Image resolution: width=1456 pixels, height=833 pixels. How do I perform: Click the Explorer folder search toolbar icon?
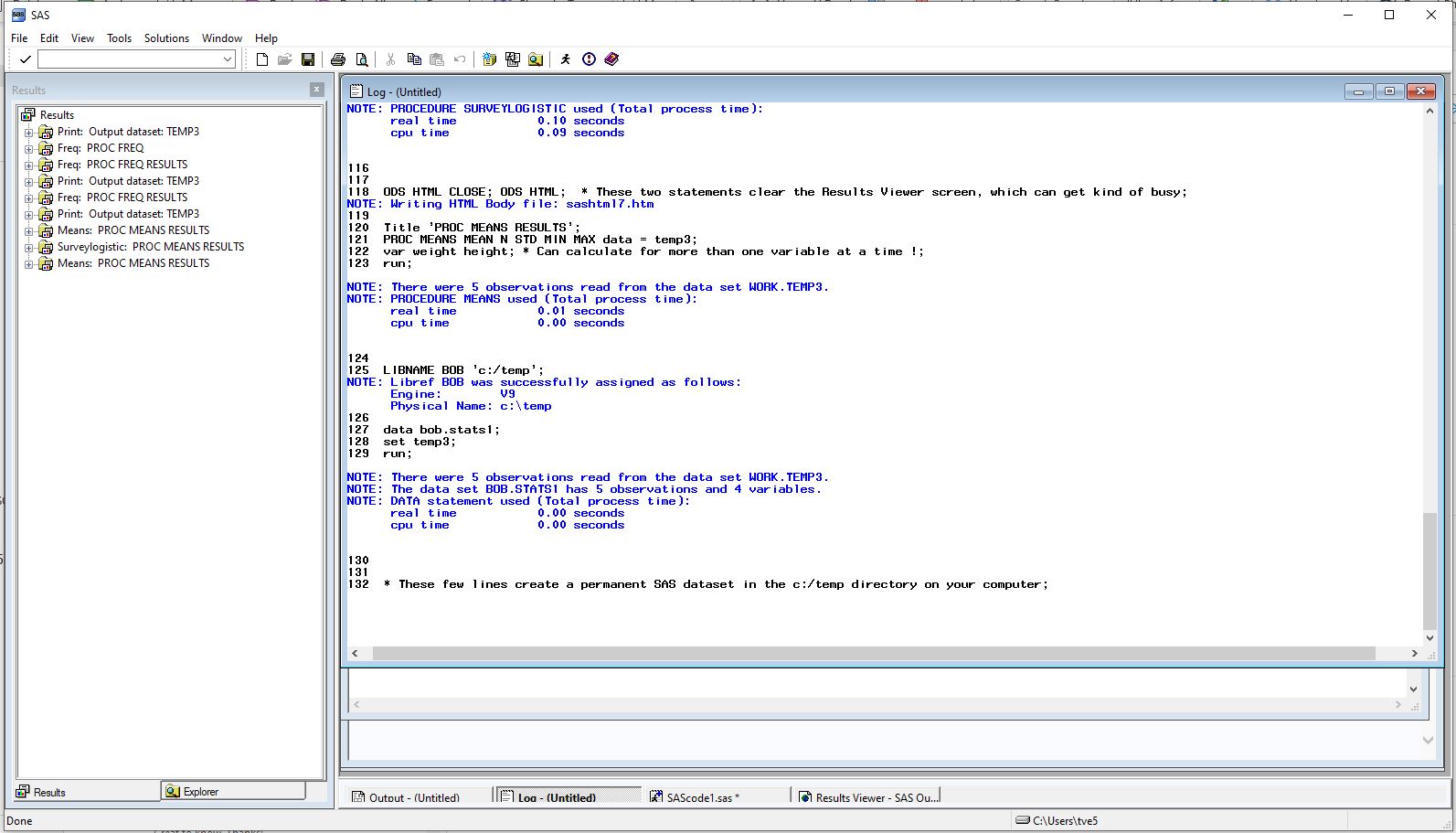[536, 59]
